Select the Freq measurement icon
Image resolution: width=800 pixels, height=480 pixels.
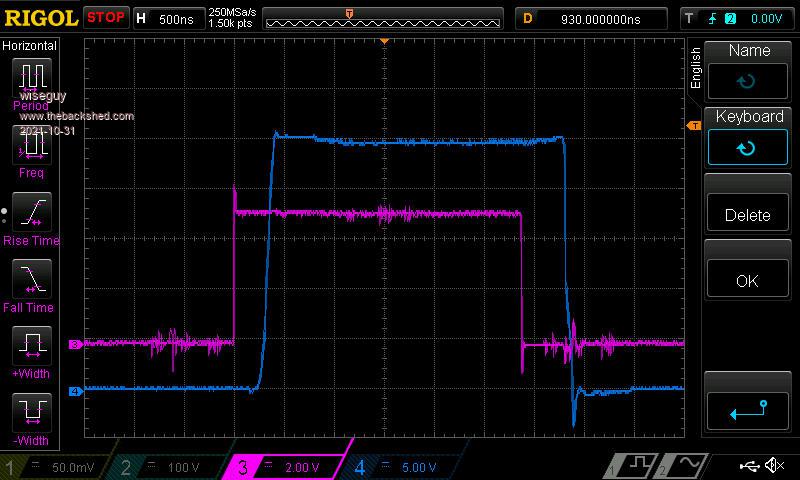31,146
